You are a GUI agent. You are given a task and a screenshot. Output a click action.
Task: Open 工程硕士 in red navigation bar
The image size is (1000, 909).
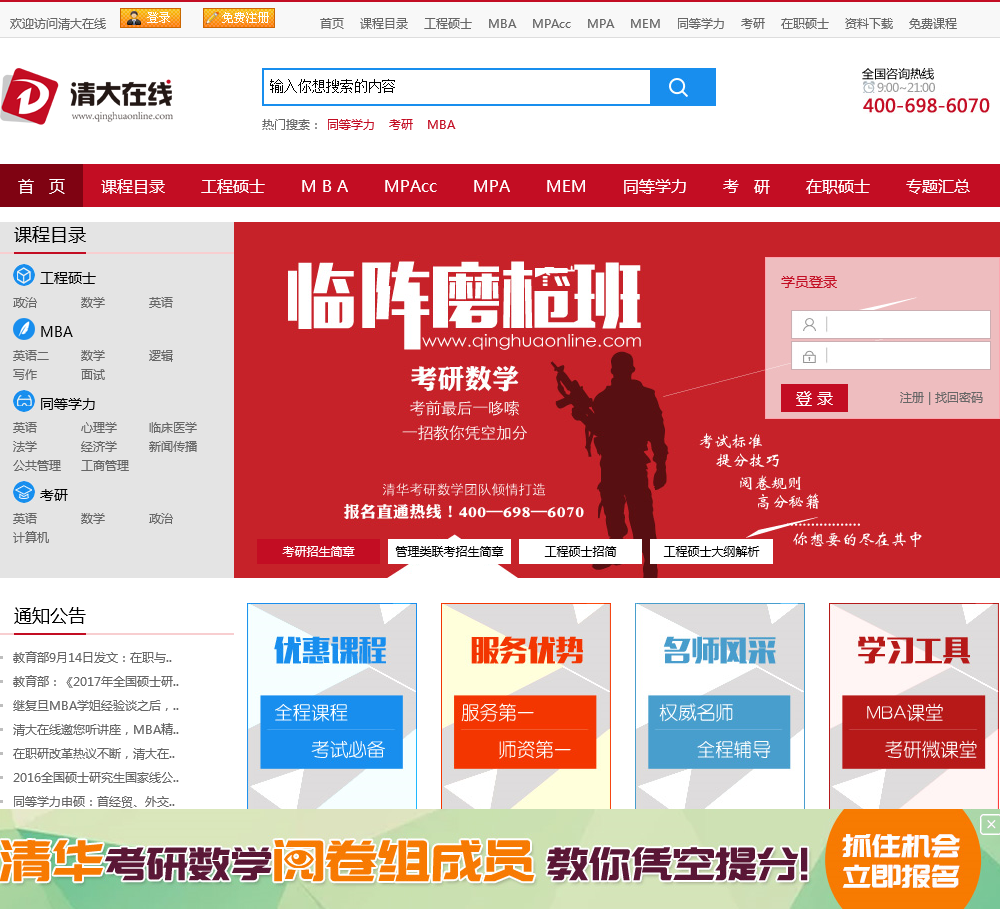click(233, 186)
